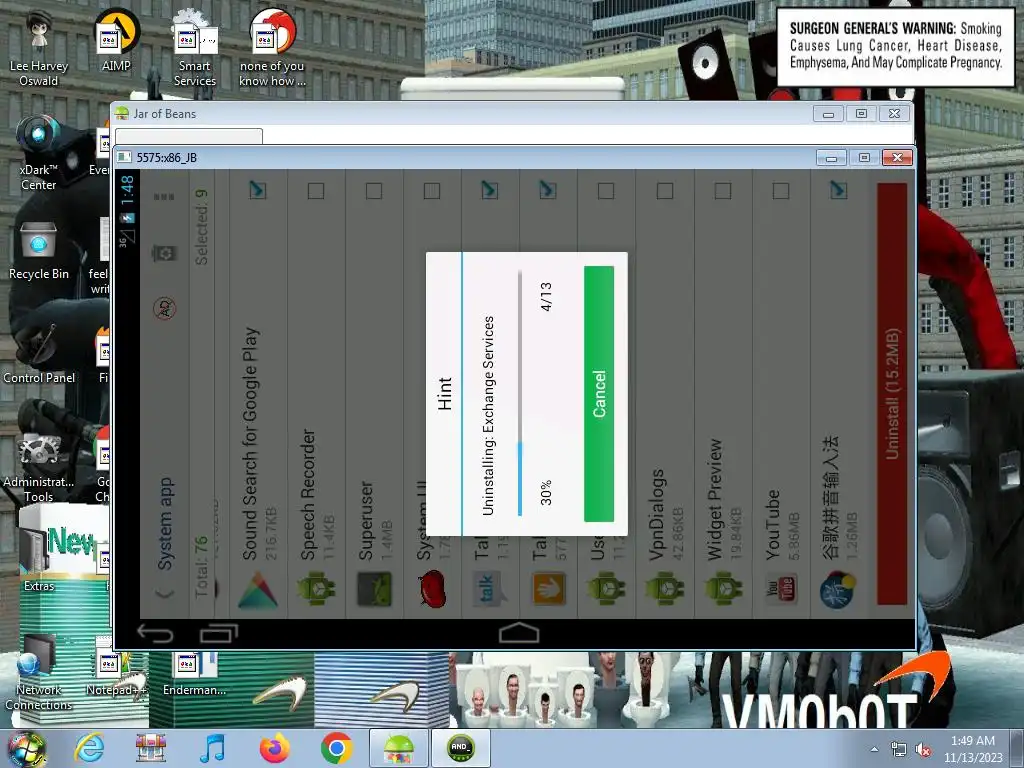The width and height of the screenshot is (1024, 768).
Task: Check the YouTube app checkbox
Action: coord(781,191)
